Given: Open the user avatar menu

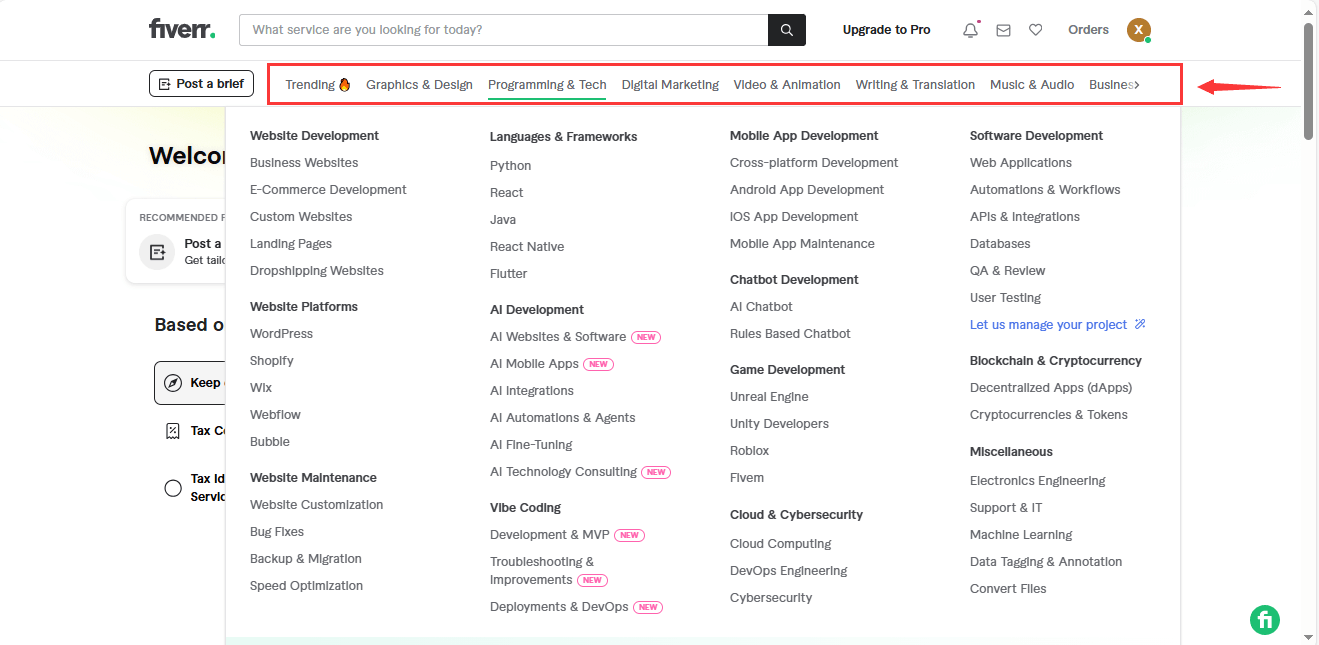Looking at the screenshot, I should [1139, 30].
